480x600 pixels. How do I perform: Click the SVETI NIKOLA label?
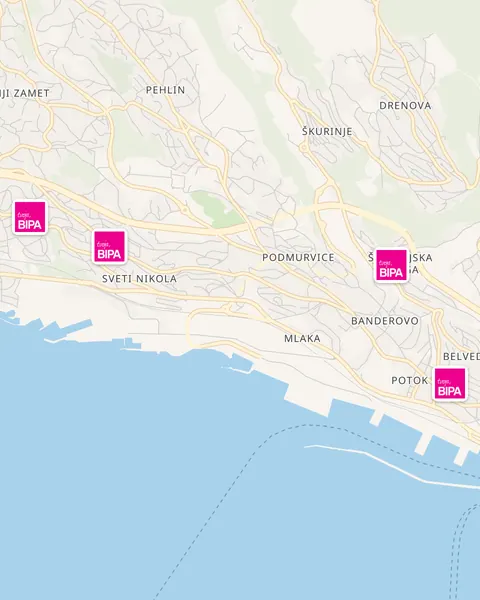coord(139,279)
